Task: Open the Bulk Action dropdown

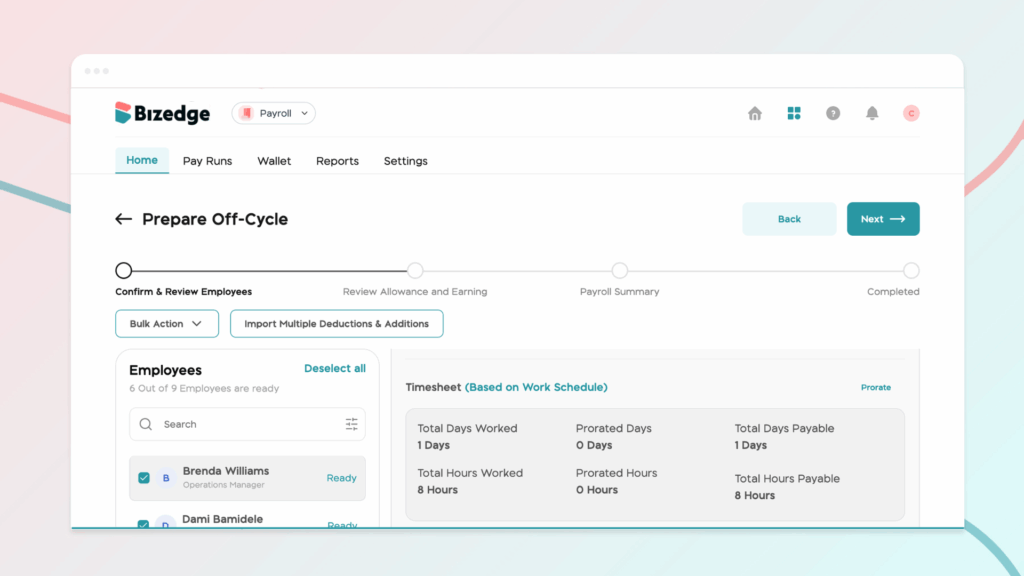Action: 166,324
